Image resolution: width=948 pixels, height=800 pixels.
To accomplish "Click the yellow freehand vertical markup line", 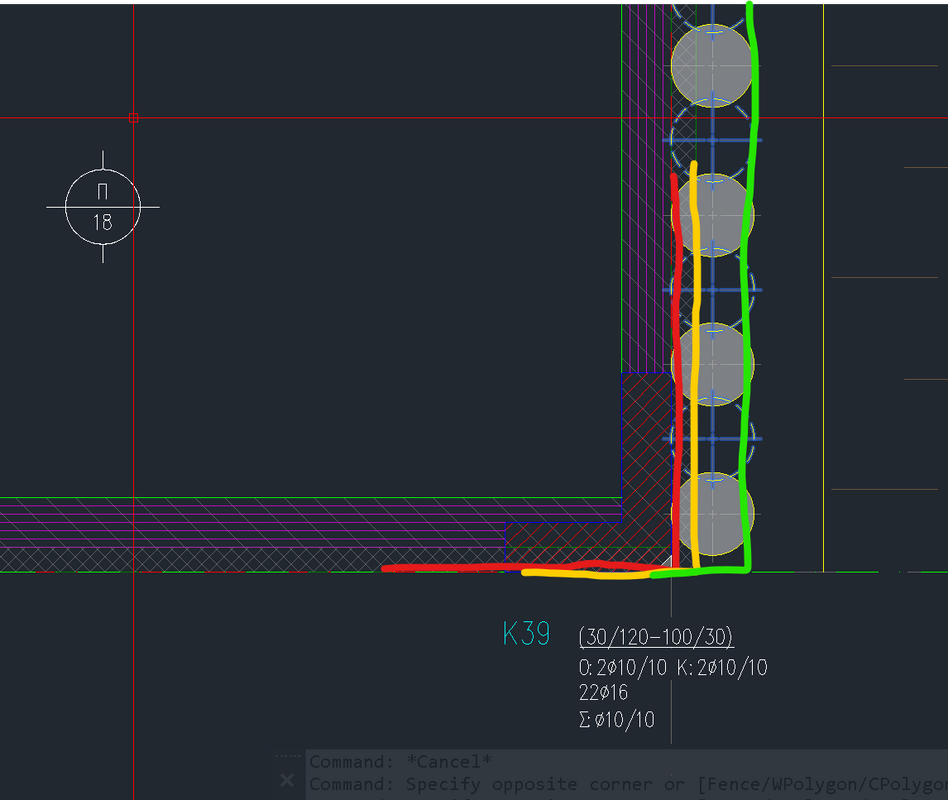I will 695,400.
